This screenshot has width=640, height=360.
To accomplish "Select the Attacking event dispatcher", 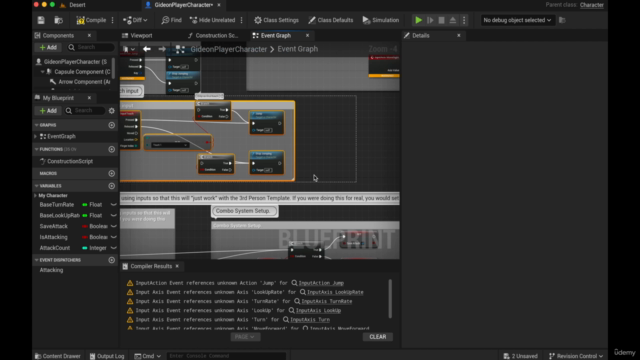I will point(51,270).
